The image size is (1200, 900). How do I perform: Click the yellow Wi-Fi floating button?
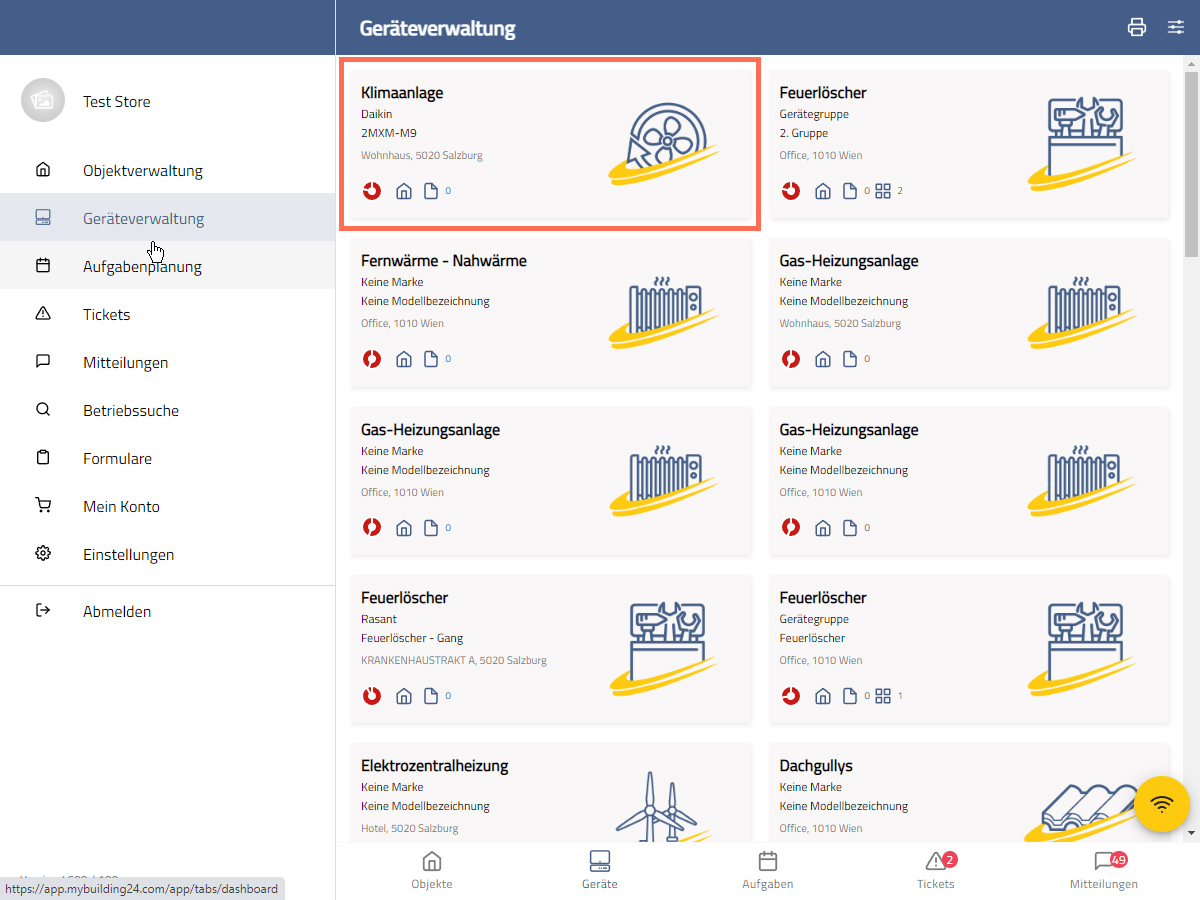[x=1162, y=804]
